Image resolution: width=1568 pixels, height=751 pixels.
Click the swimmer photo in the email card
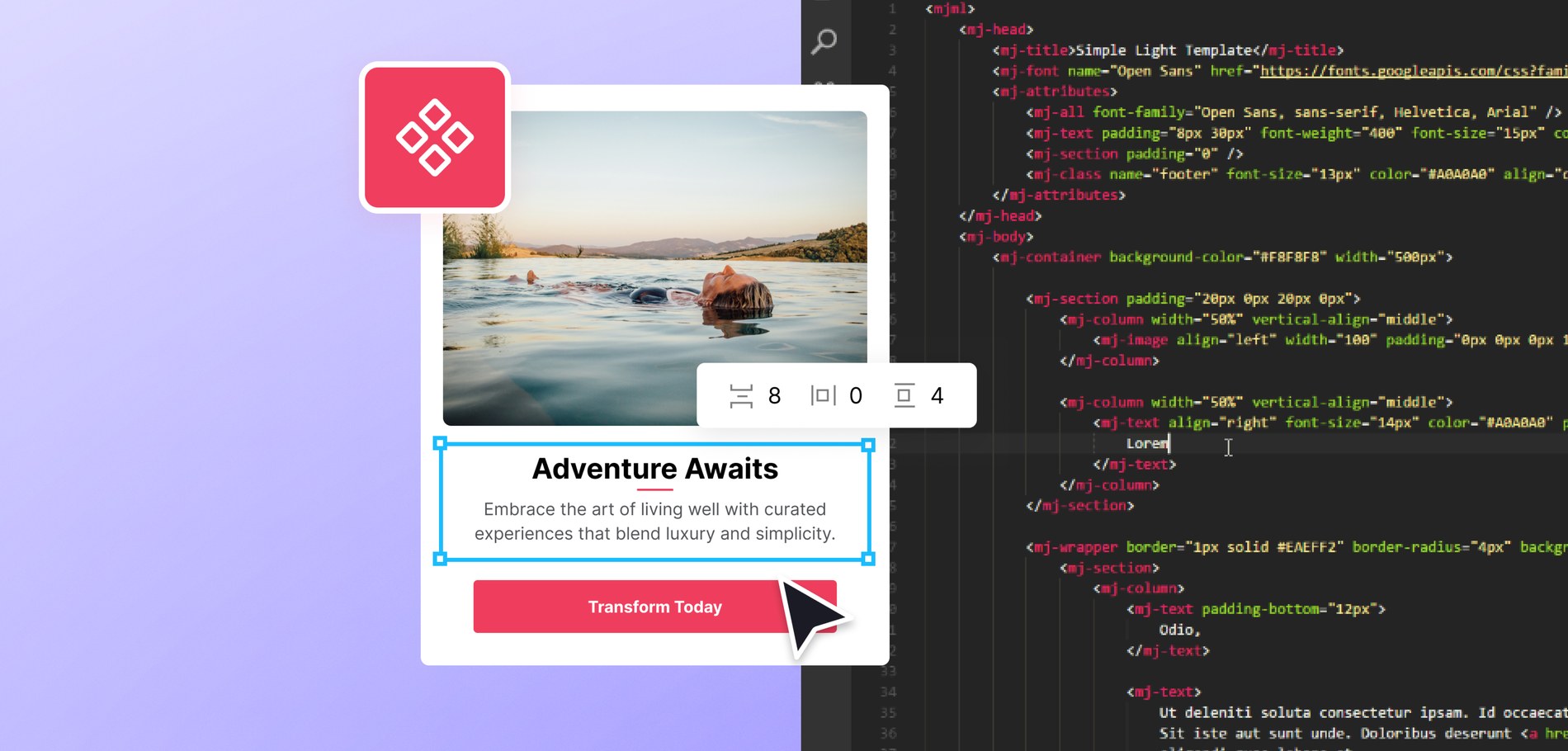point(654,268)
